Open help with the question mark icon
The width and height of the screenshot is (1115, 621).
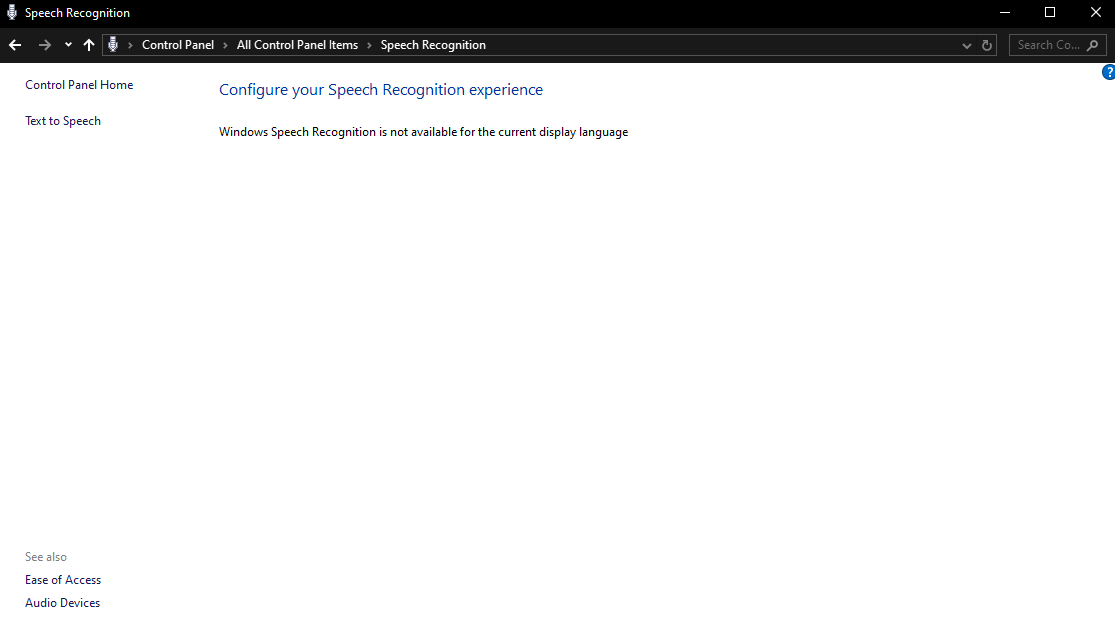click(x=1108, y=72)
